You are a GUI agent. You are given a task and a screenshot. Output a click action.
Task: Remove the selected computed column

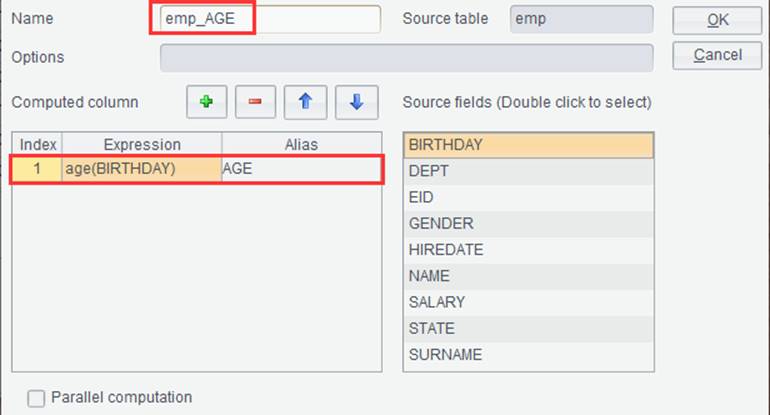click(x=255, y=102)
